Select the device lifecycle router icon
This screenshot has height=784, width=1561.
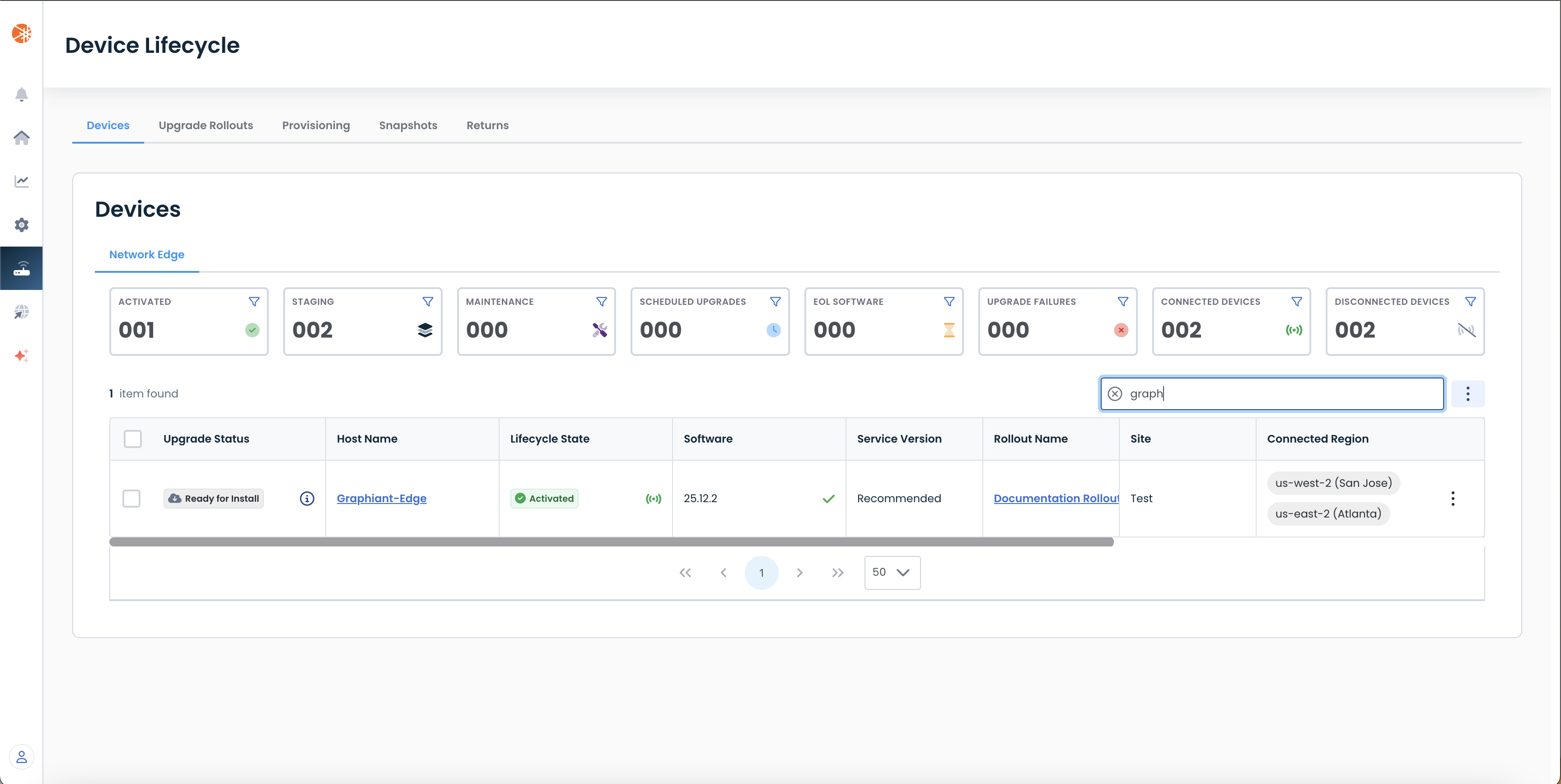[22, 268]
